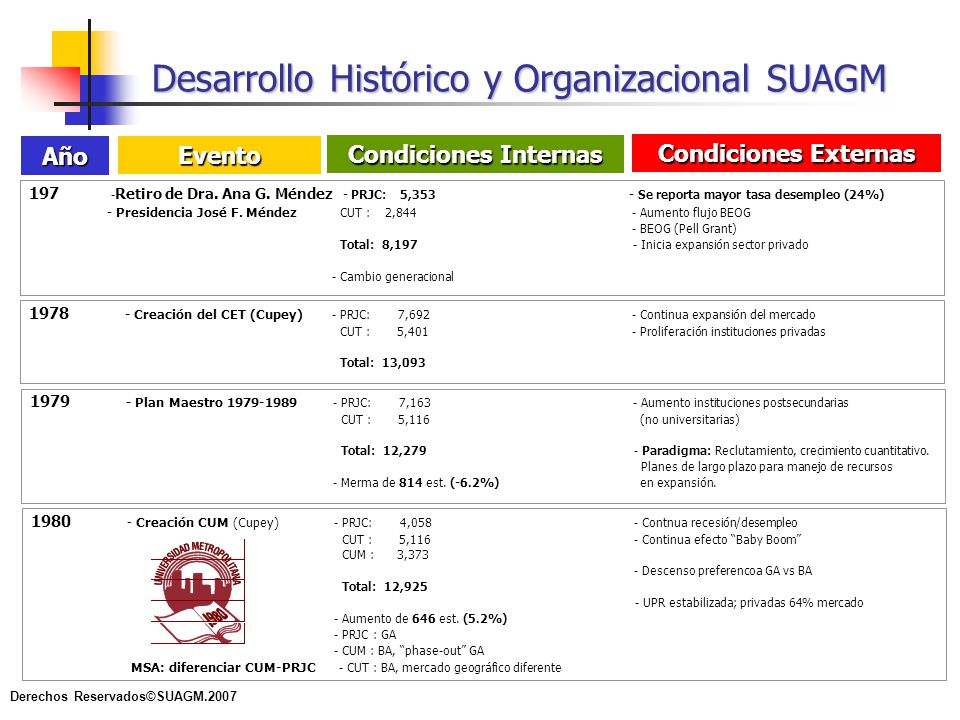This screenshot has width=960, height=720.
Task: Click Descenso preferencoa GA vs BA
Action: pos(723,571)
